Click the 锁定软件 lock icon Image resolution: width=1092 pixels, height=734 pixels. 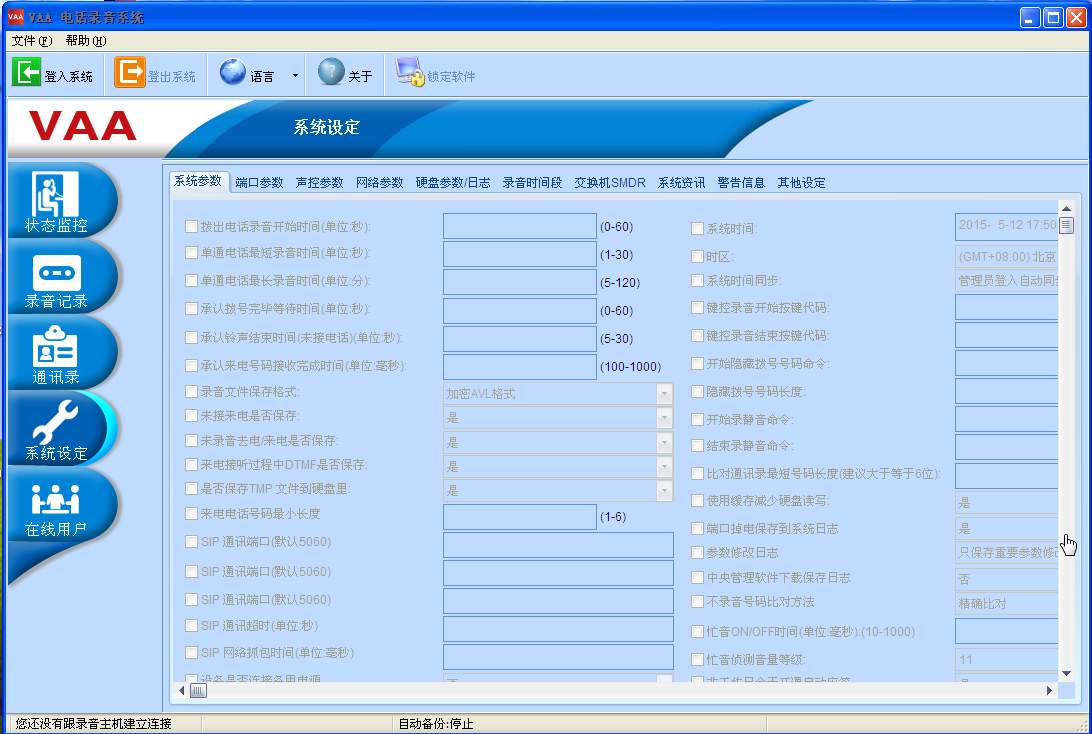tap(410, 72)
